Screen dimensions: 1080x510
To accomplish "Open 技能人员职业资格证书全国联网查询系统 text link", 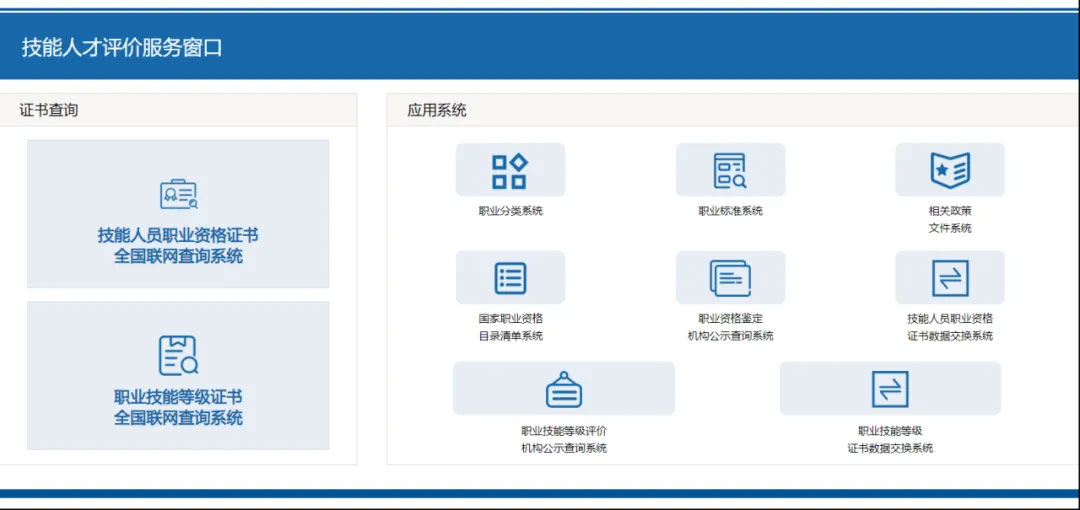I will [178, 245].
